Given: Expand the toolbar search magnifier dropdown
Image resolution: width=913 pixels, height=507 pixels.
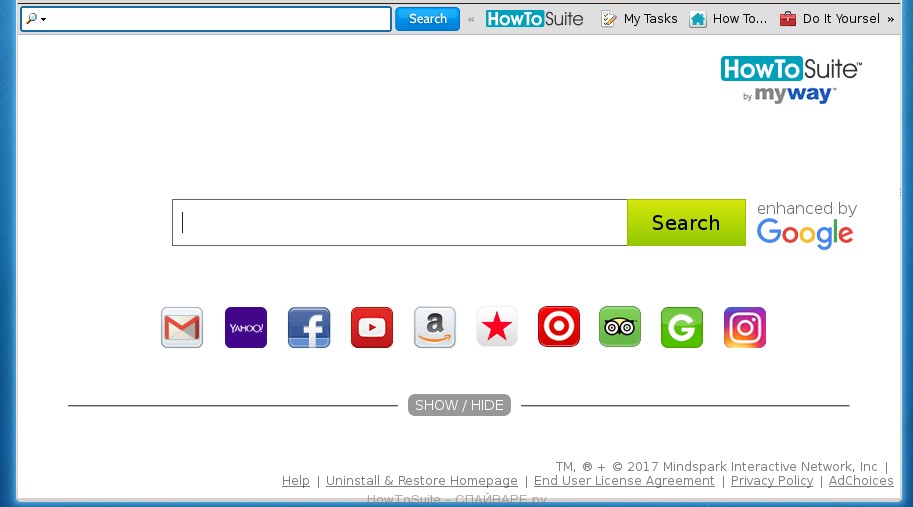Looking at the screenshot, I should point(36,19).
